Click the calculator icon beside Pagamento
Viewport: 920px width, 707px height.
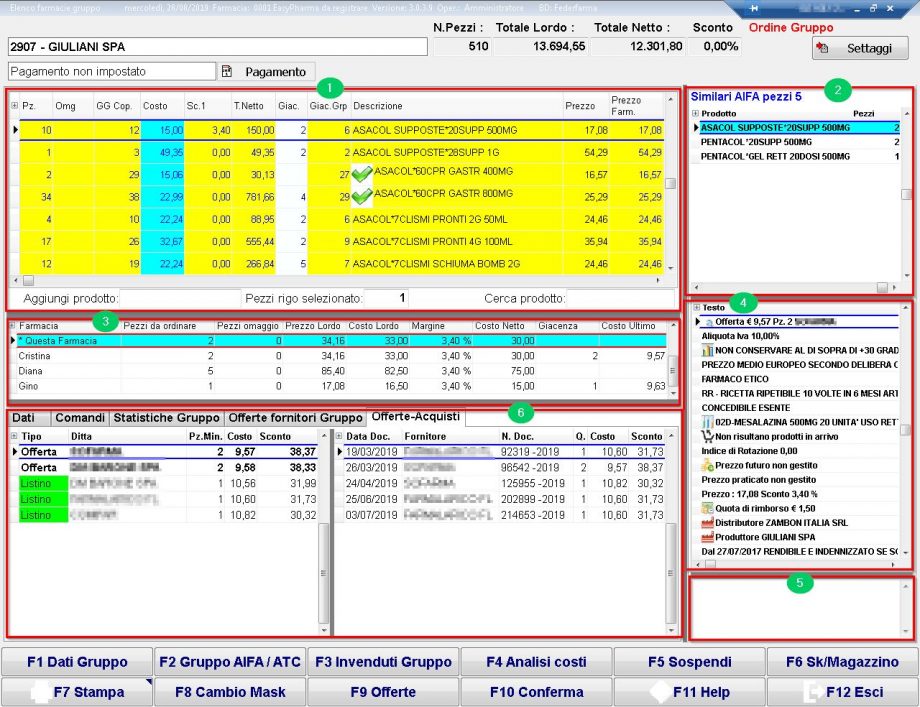click(x=228, y=72)
